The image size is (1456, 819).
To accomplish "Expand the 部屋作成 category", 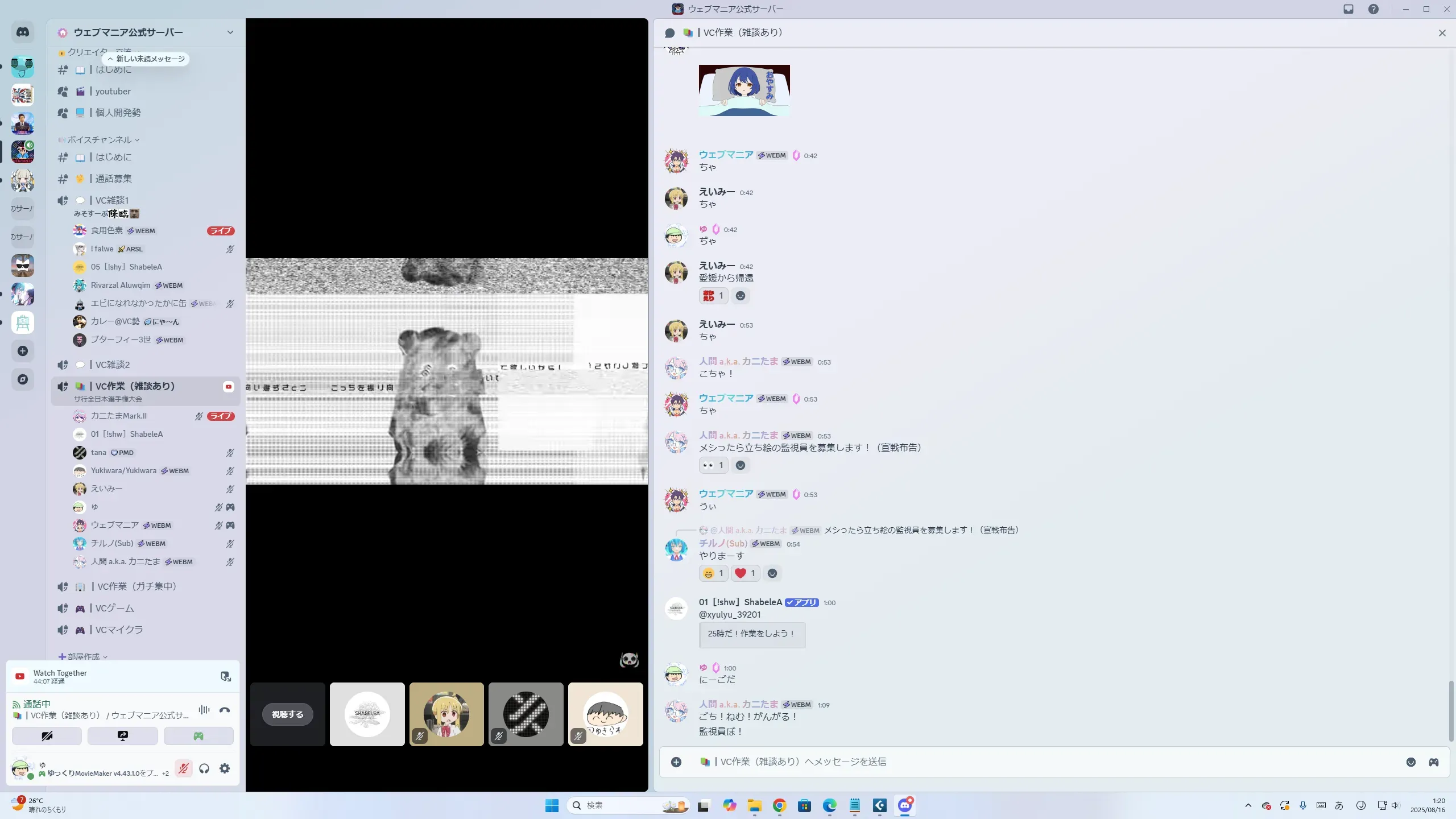I will (83, 656).
